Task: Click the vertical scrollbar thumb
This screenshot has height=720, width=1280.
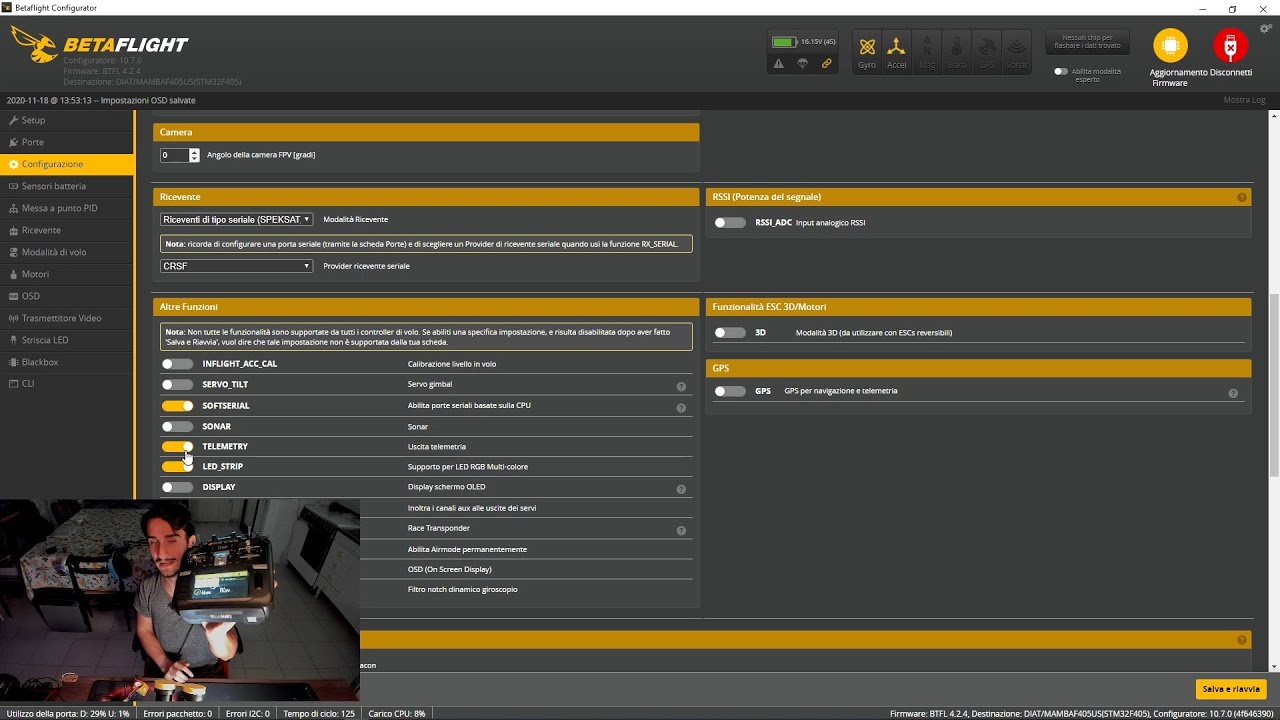Action: coord(1274,385)
